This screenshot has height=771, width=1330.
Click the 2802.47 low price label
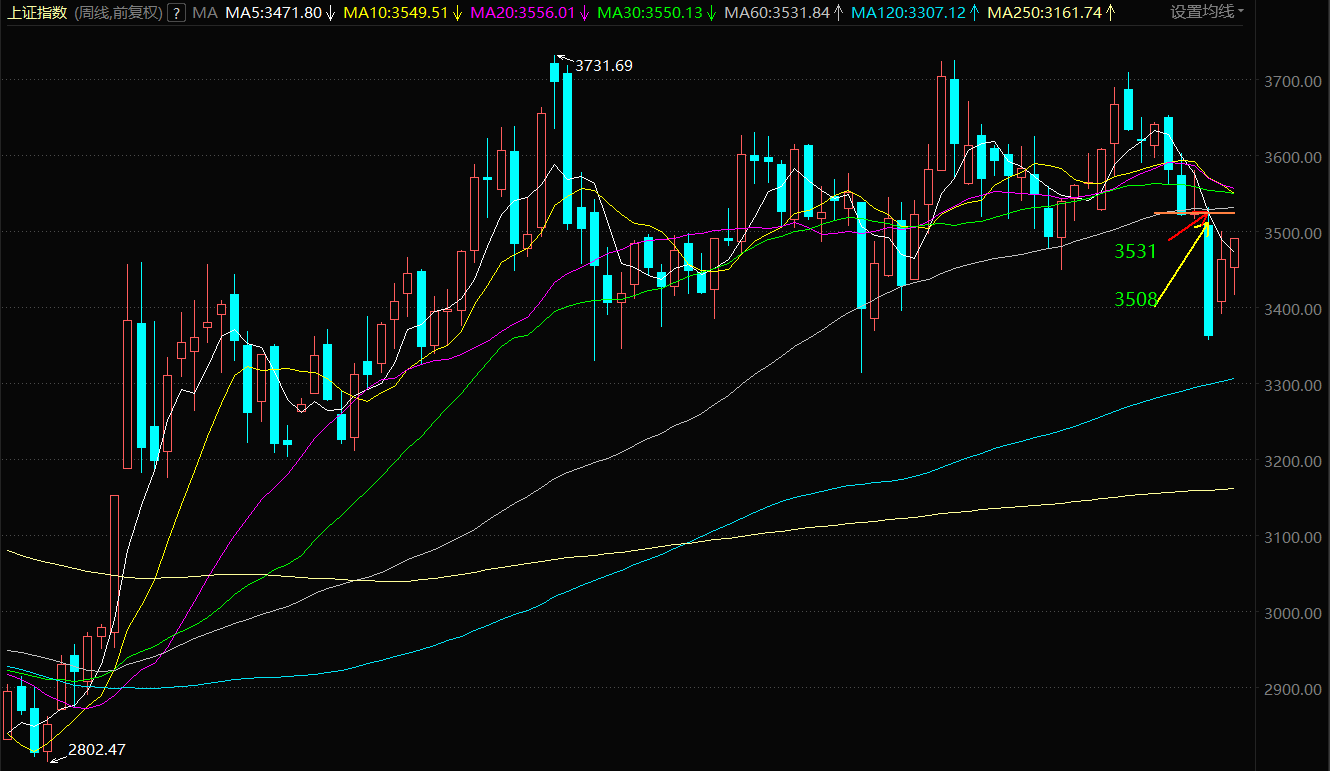point(96,749)
